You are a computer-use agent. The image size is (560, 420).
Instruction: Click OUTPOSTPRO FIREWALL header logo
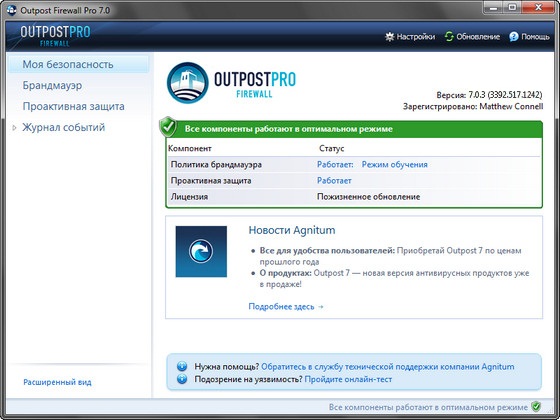tap(55, 36)
